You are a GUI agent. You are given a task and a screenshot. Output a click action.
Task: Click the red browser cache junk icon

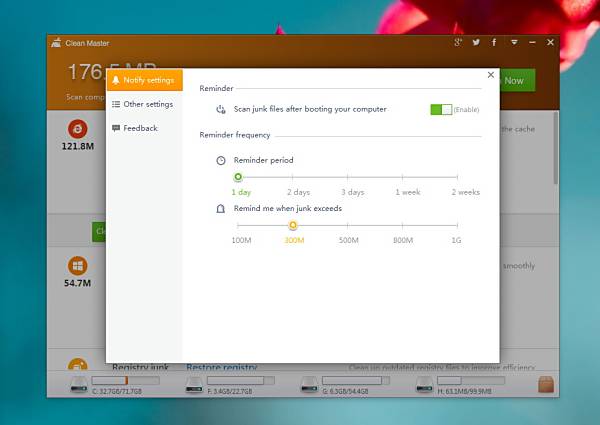point(78,129)
